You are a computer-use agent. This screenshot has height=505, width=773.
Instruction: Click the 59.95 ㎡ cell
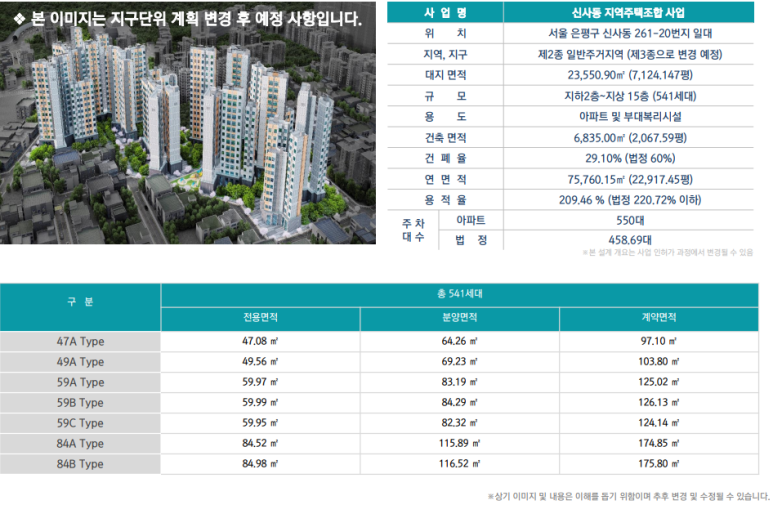click(x=260, y=423)
